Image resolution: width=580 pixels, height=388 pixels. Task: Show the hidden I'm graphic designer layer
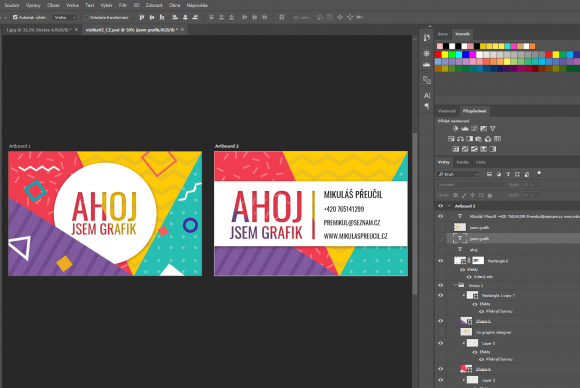[x=440, y=332]
